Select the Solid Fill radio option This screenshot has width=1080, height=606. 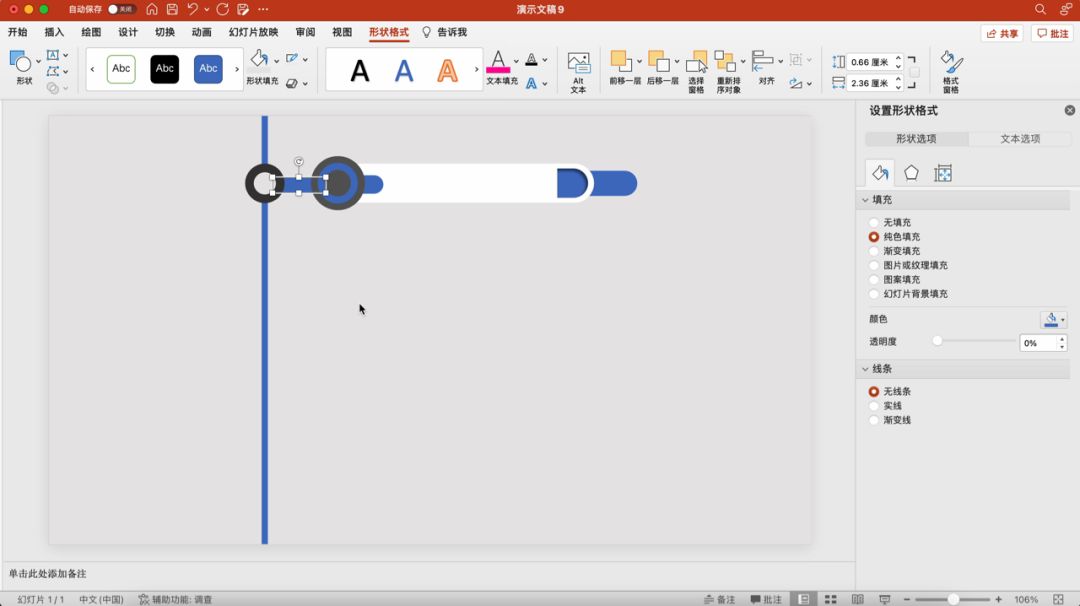pyautogui.click(x=874, y=237)
